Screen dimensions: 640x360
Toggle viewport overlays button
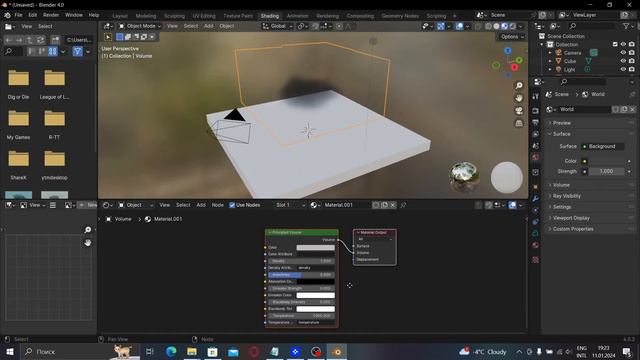pos(459,26)
